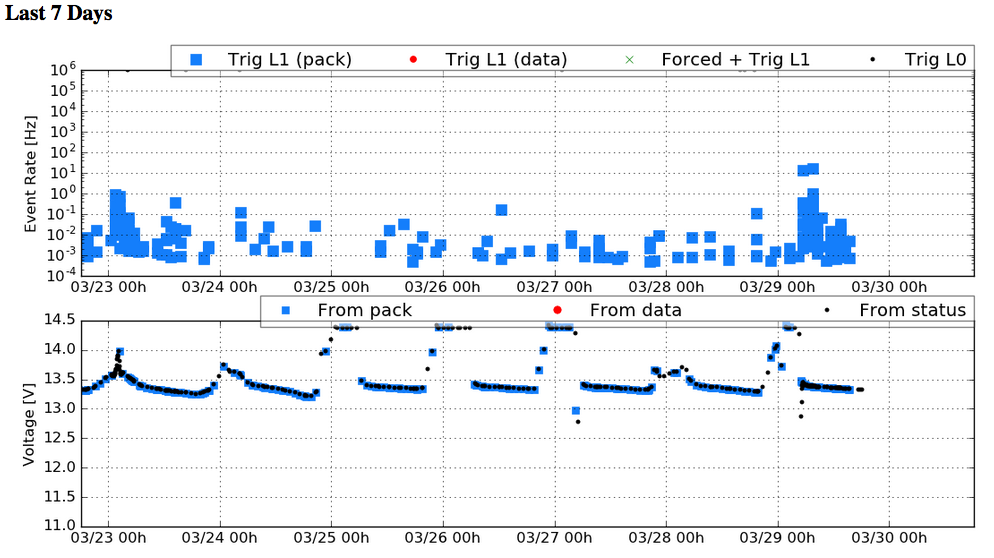
Task: Click the red dot marker for From data
Action: pyautogui.click(x=557, y=310)
